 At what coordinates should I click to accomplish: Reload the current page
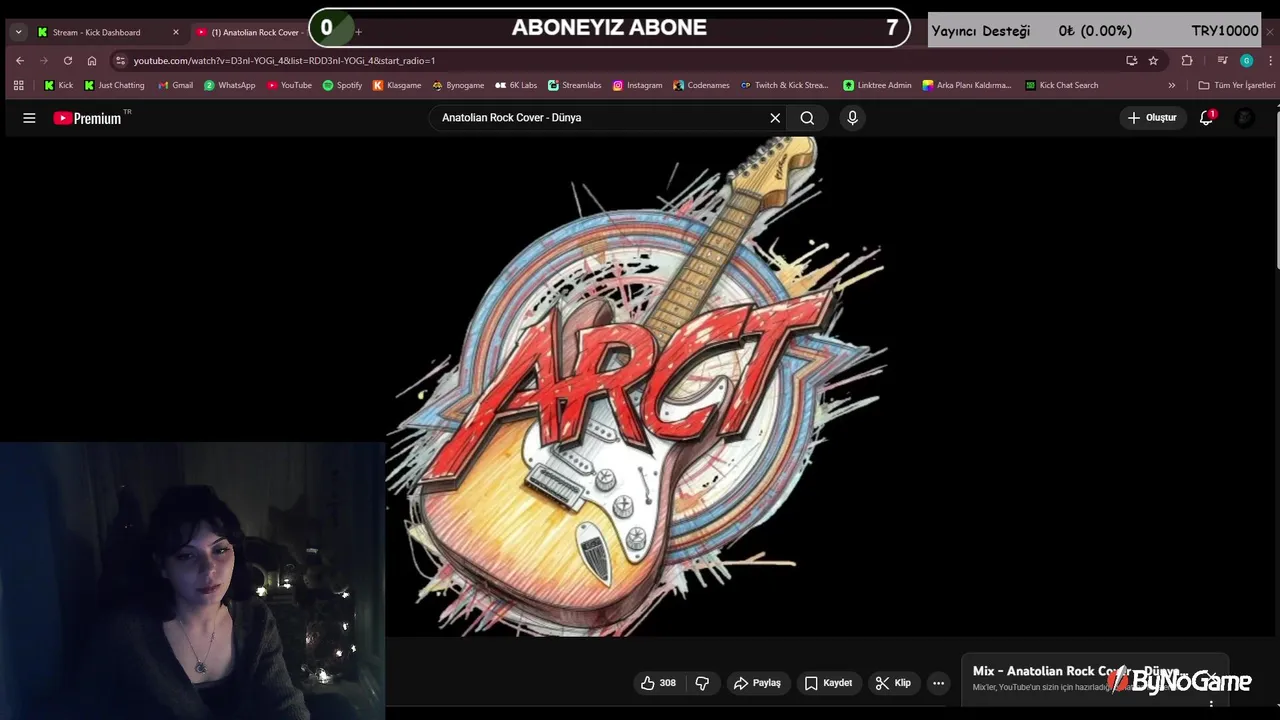(68, 60)
